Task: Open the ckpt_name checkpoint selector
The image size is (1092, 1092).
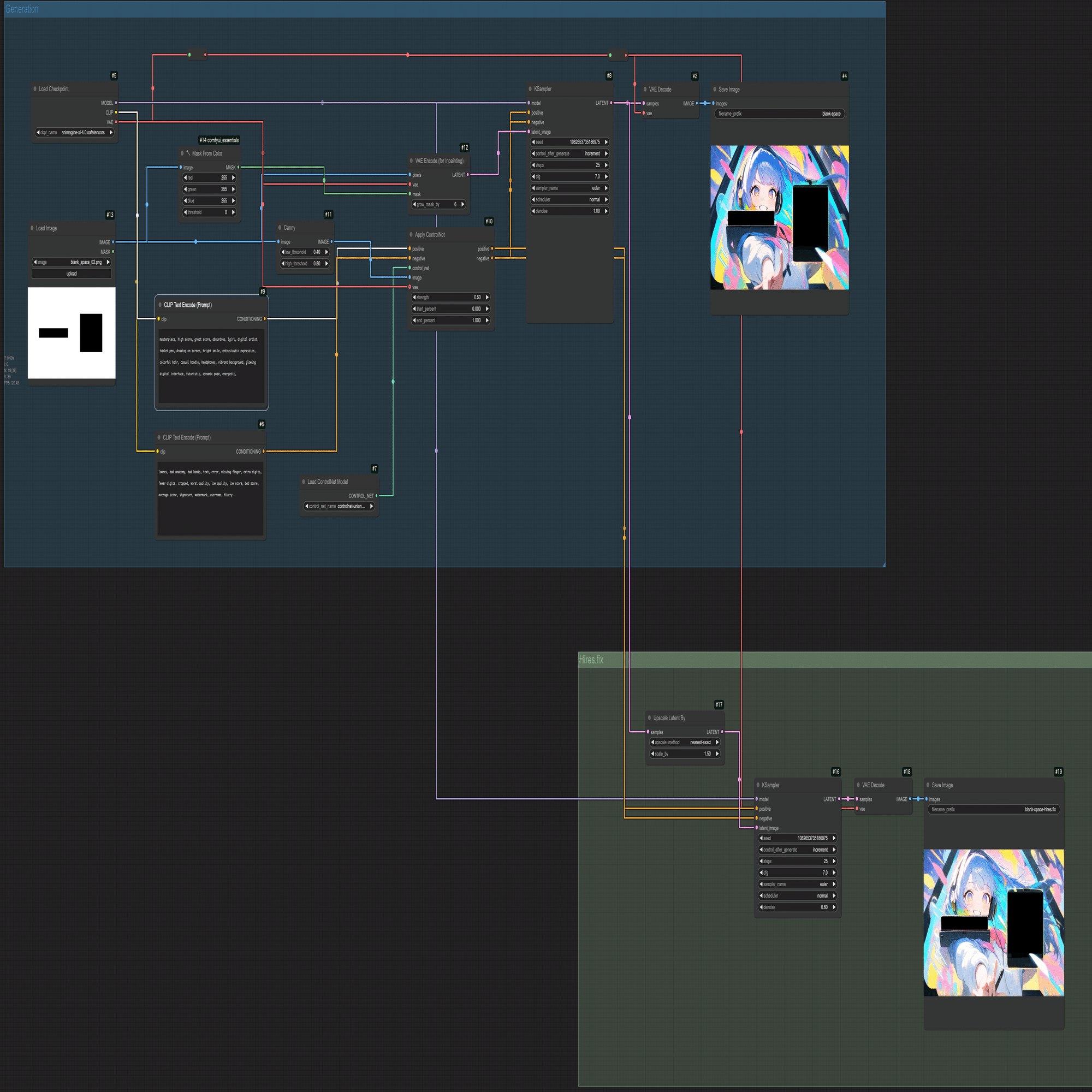Action: (75, 132)
